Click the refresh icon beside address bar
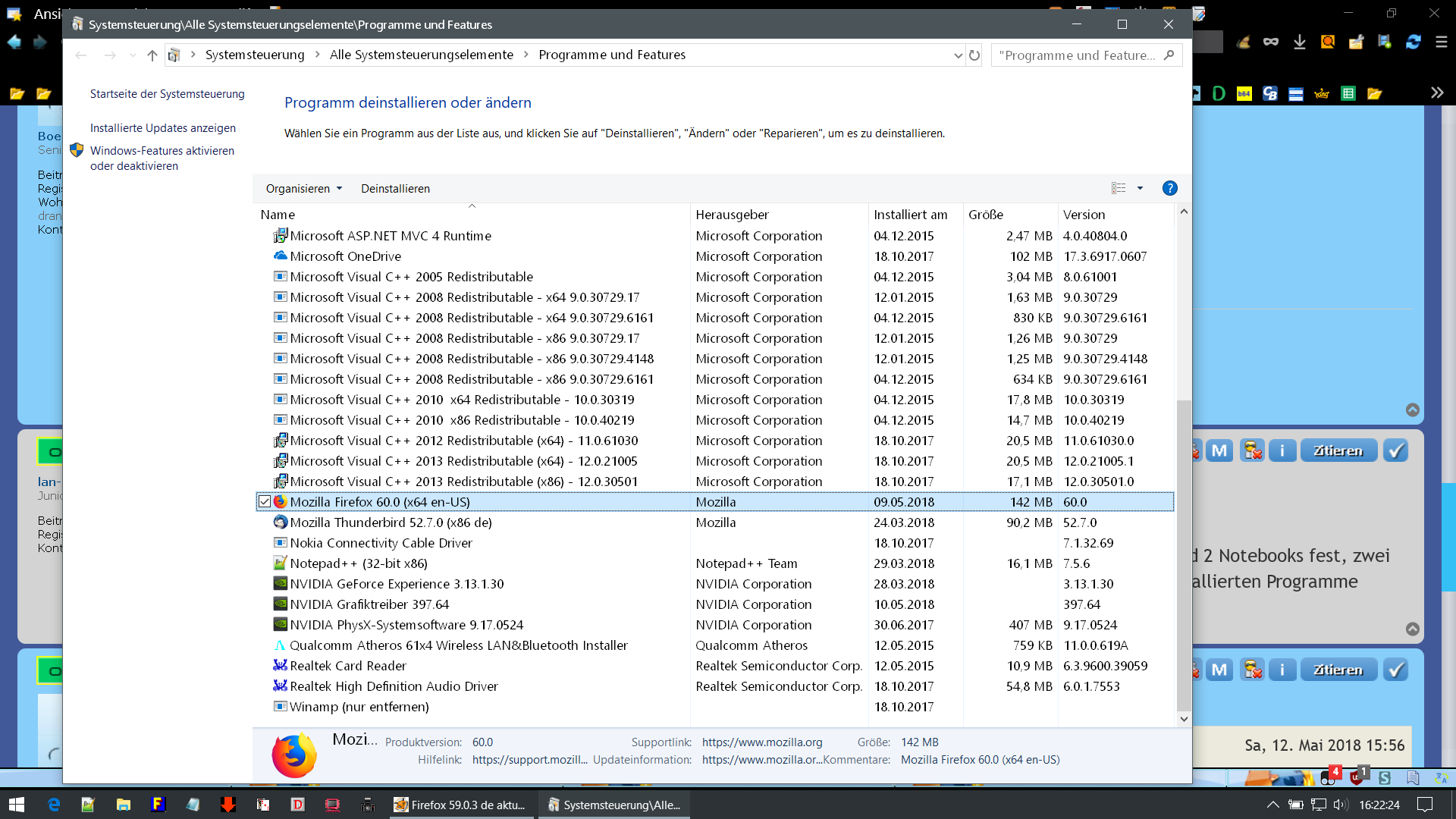This screenshot has height=819, width=1456. coord(974,55)
